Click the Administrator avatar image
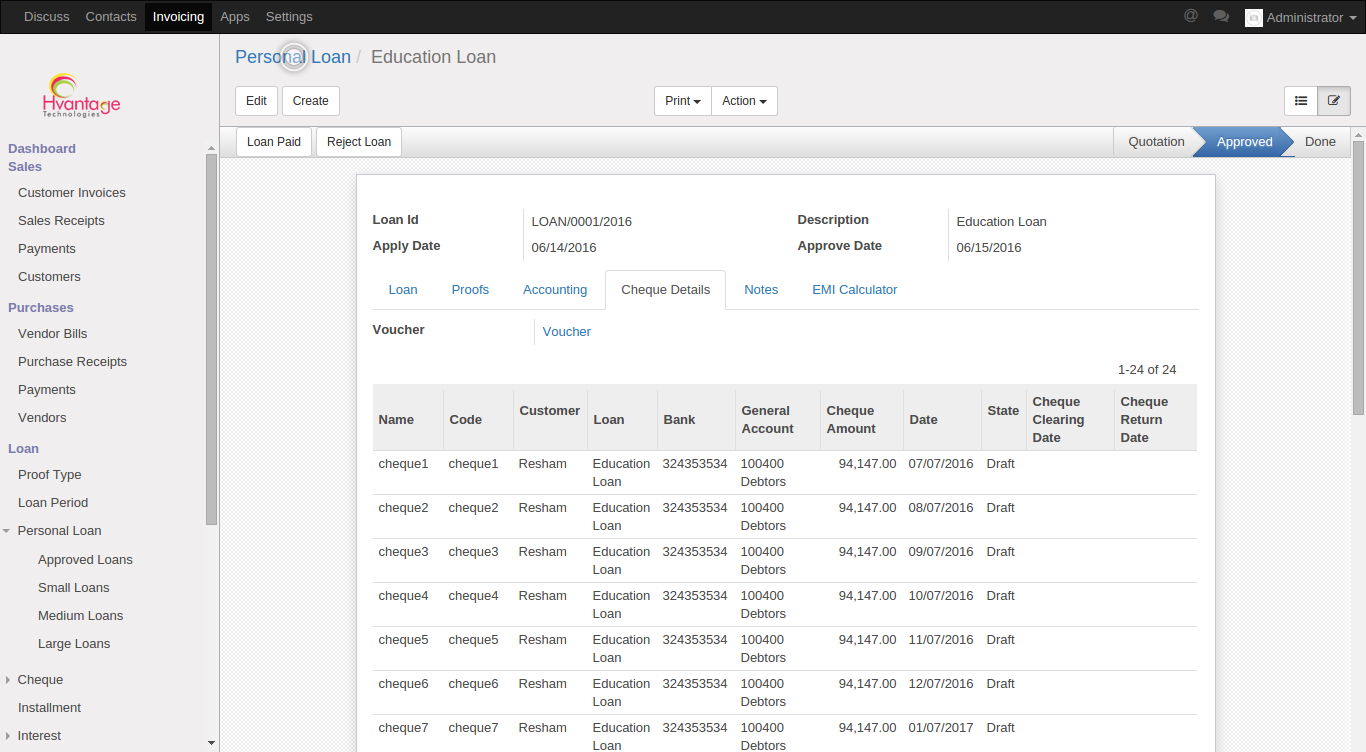The width and height of the screenshot is (1366, 752). pyautogui.click(x=1253, y=17)
